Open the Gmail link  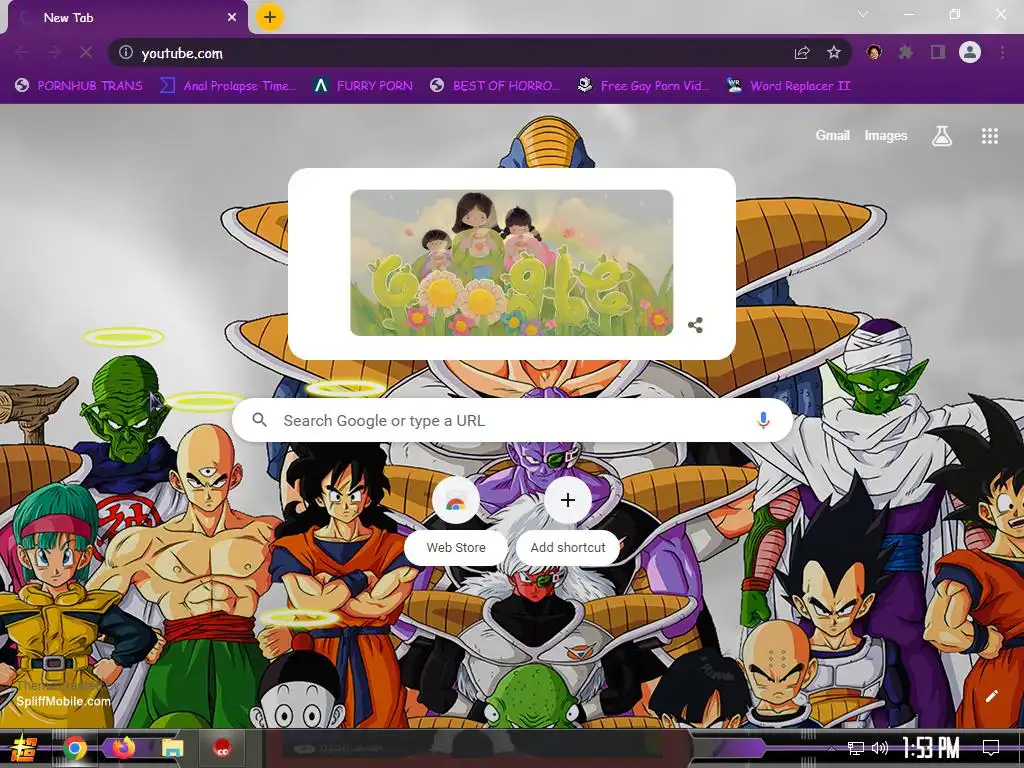[832, 135]
